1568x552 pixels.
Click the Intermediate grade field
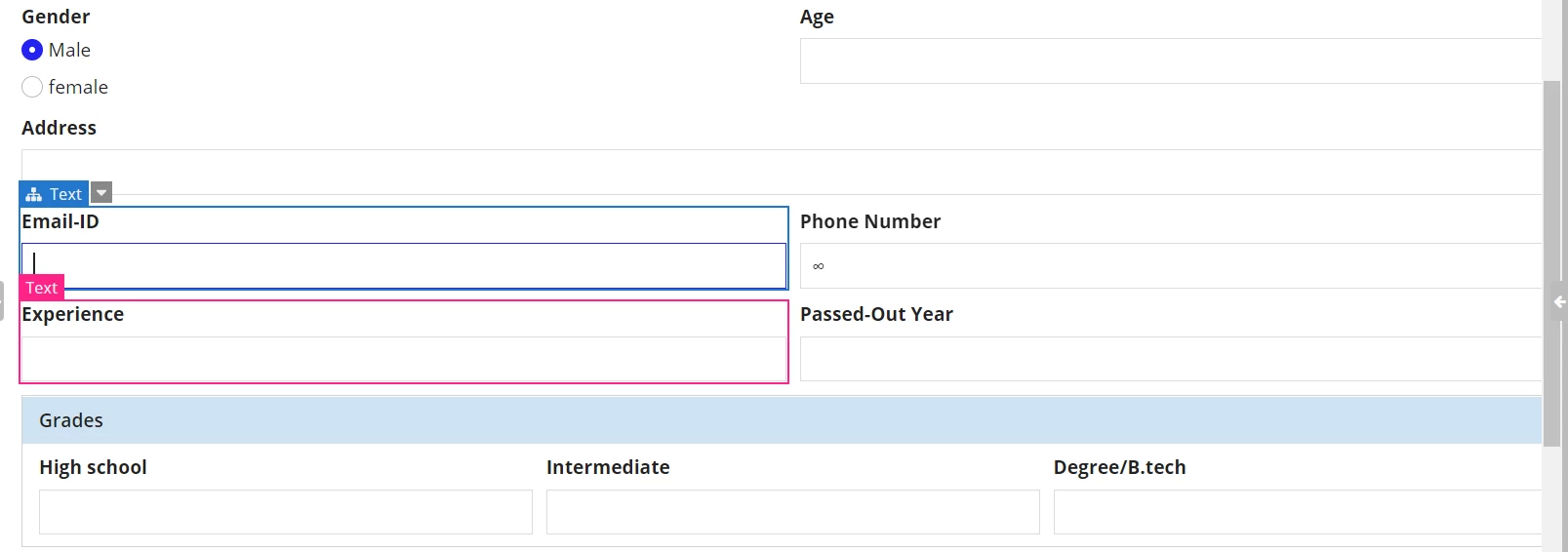[793, 512]
